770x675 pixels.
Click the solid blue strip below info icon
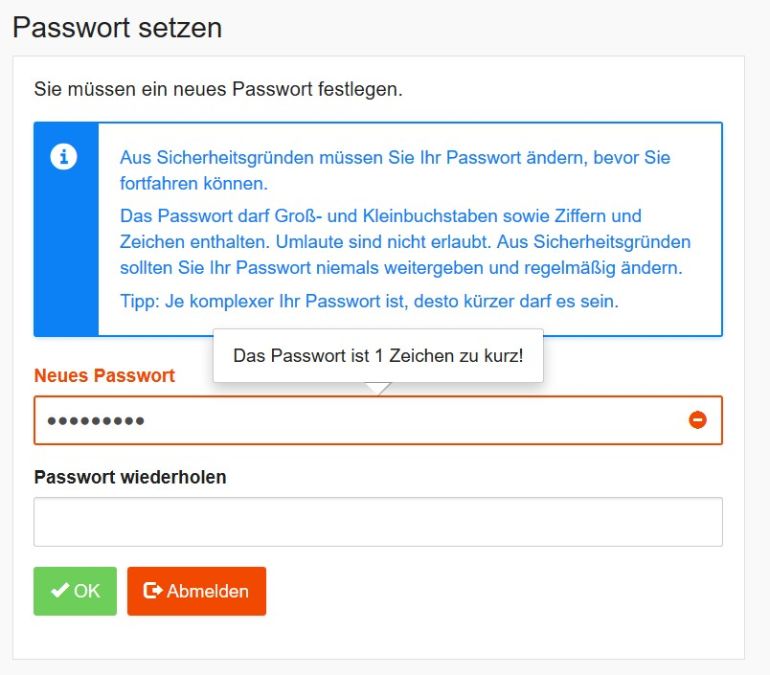[x=66, y=260]
